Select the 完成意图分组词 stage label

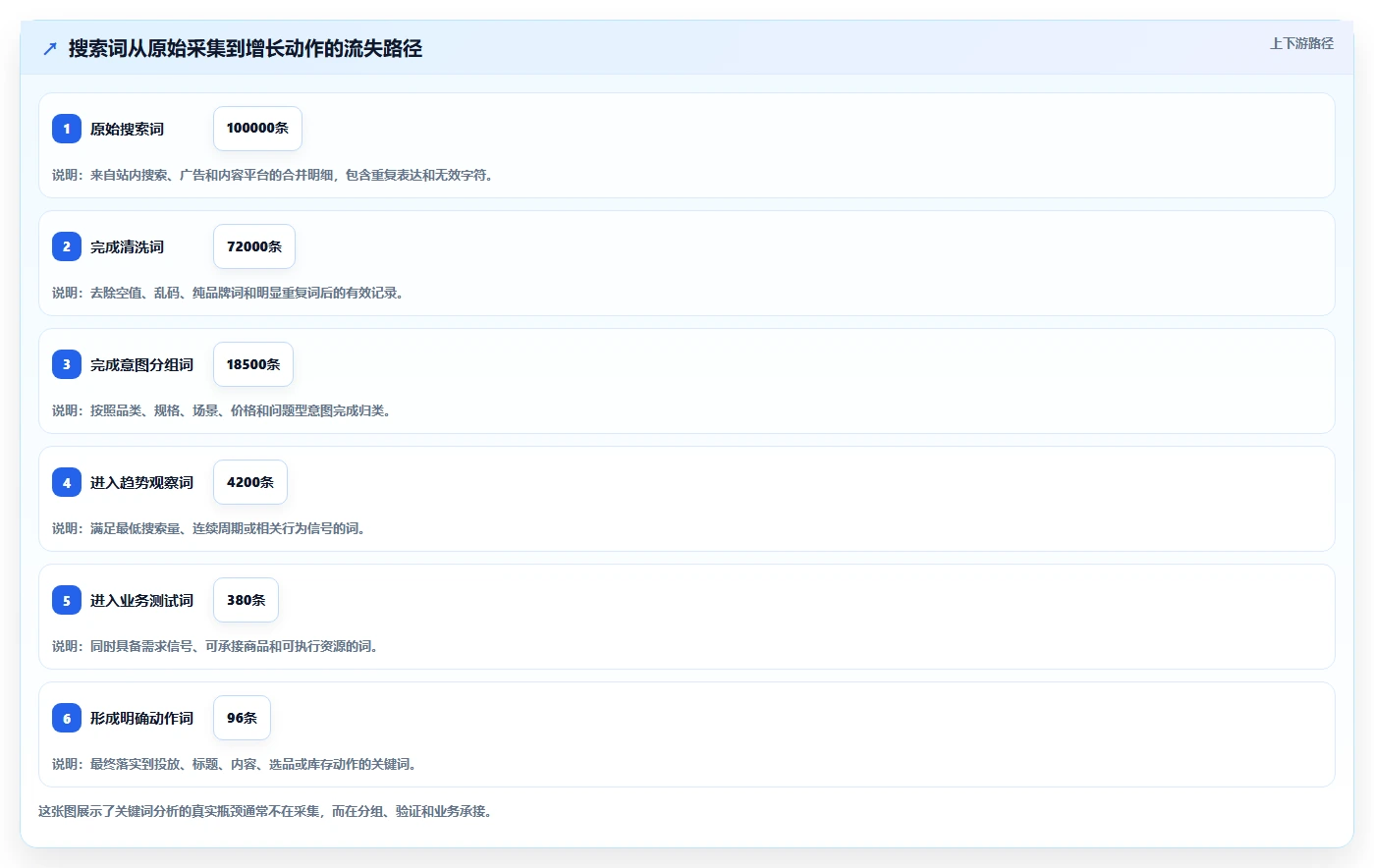[141, 364]
